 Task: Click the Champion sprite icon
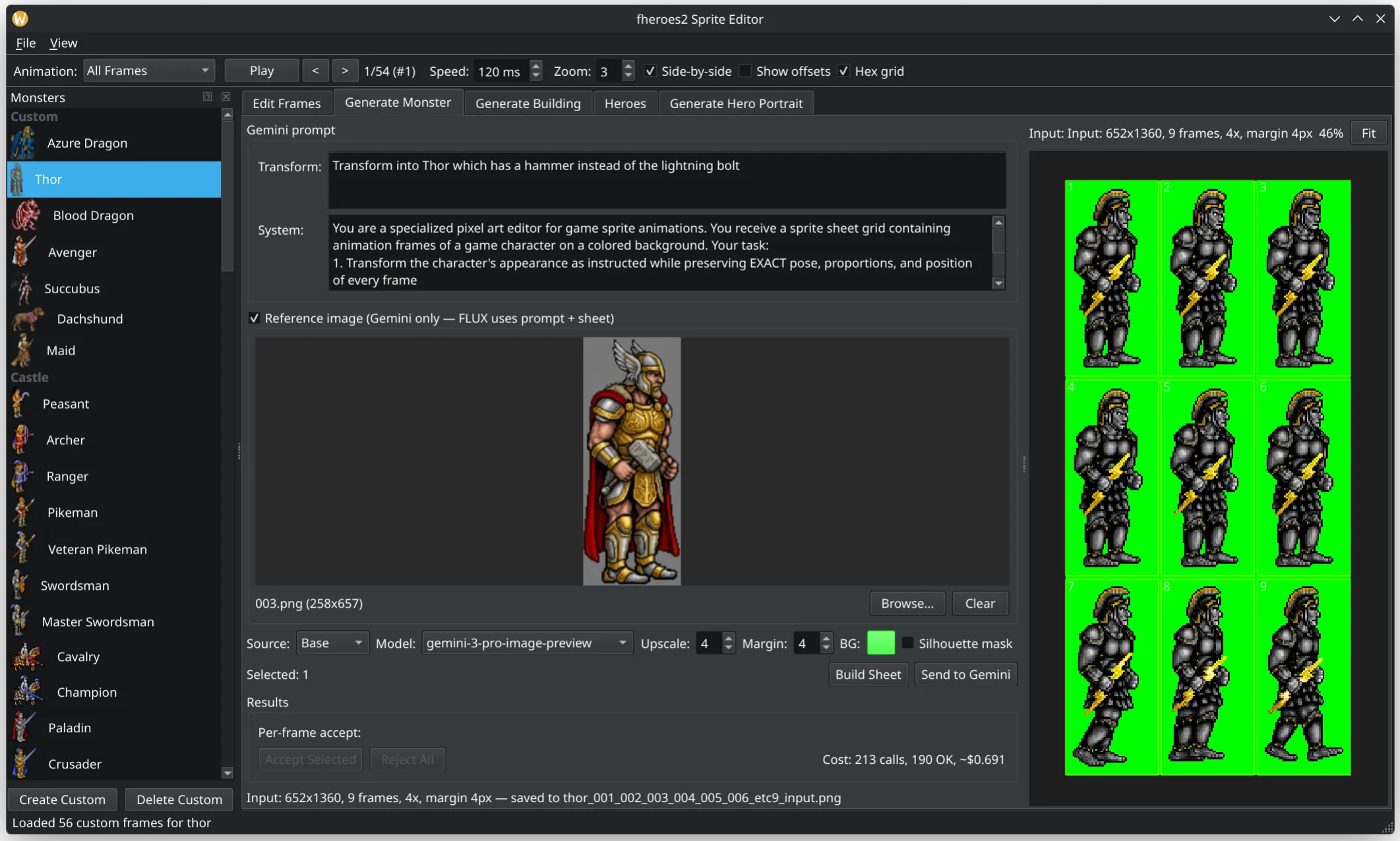28,692
